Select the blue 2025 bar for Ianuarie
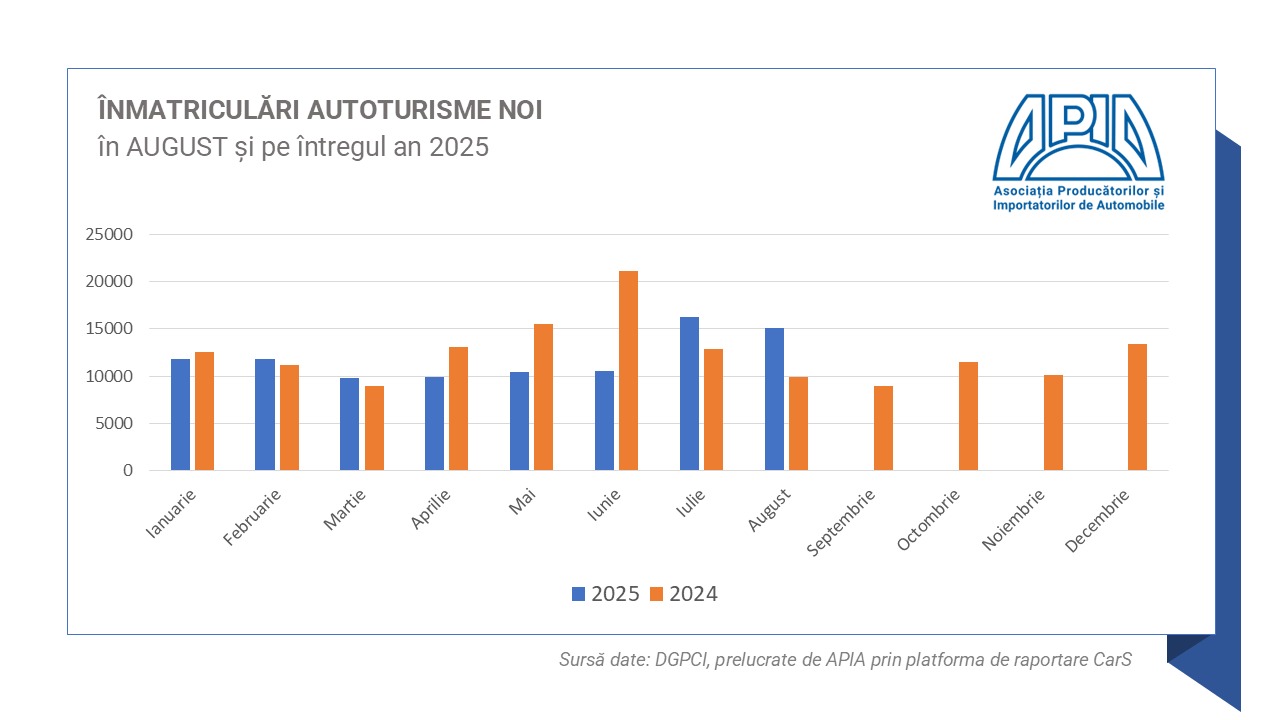The width and height of the screenshot is (1280, 720). pyautogui.click(x=180, y=414)
